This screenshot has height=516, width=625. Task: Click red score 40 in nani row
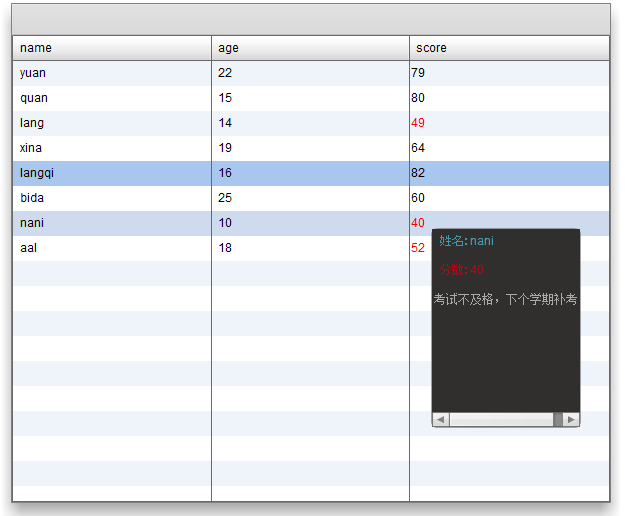pos(418,223)
